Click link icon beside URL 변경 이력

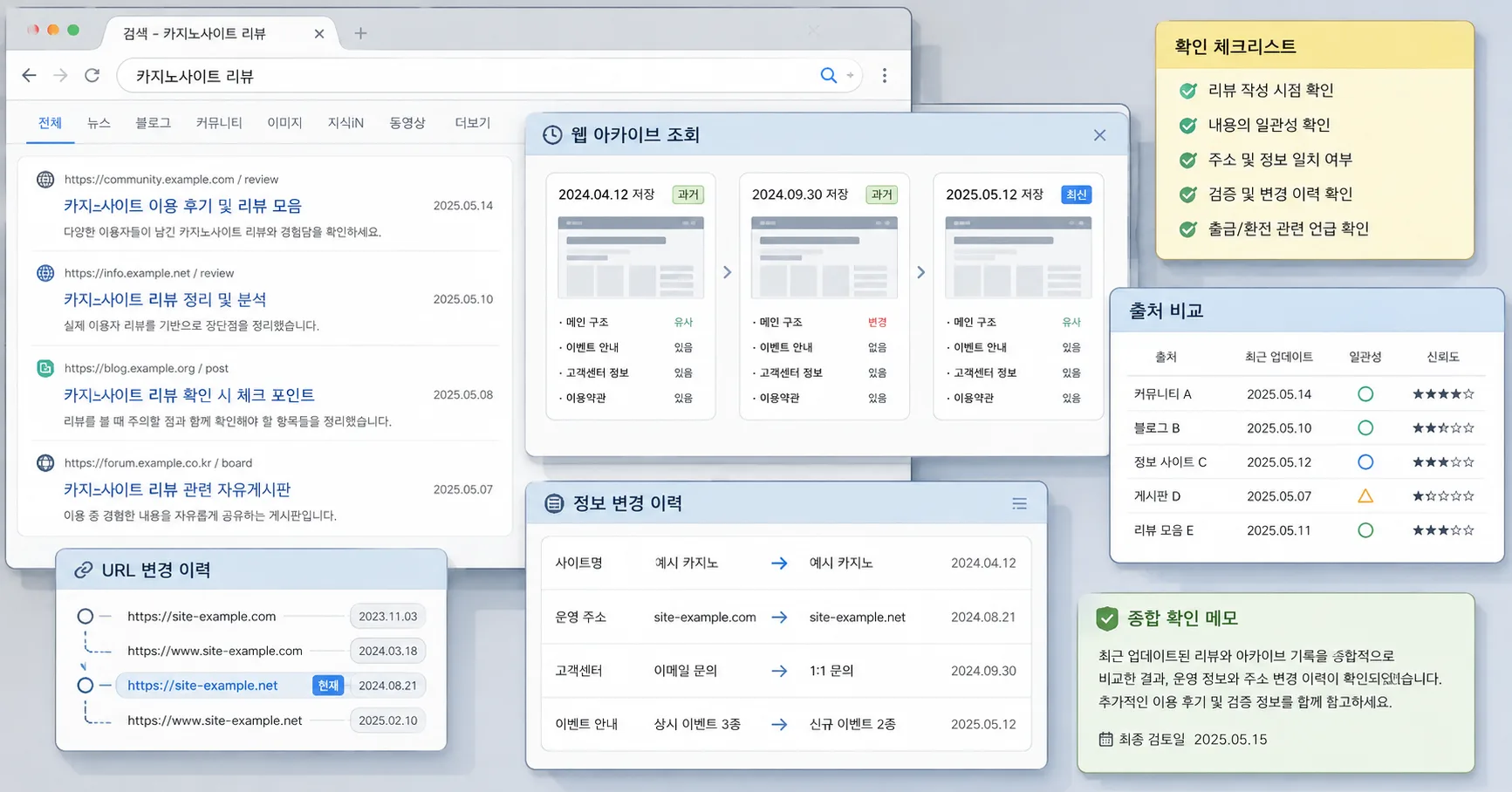[83, 570]
